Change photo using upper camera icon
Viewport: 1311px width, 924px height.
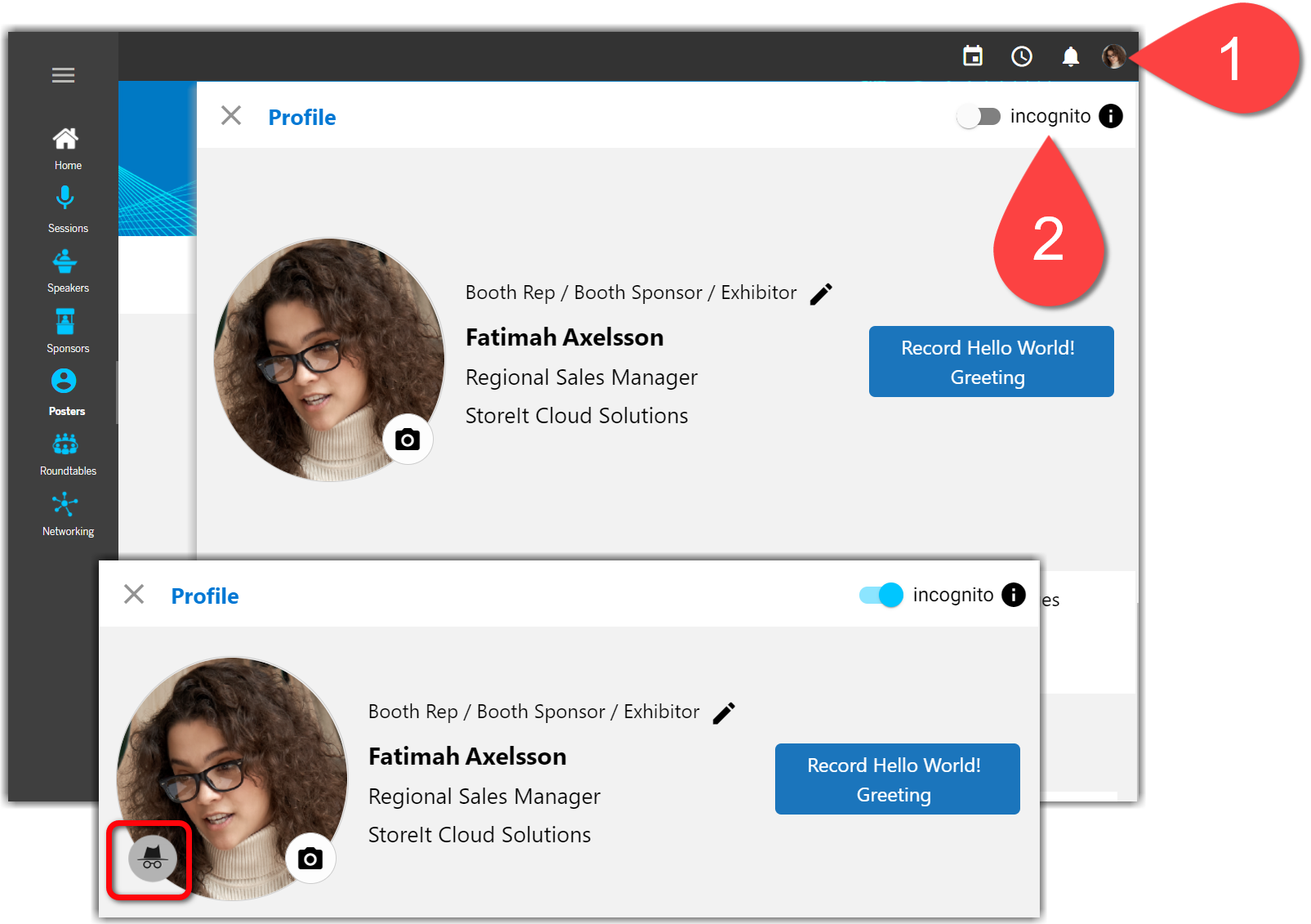(x=408, y=440)
